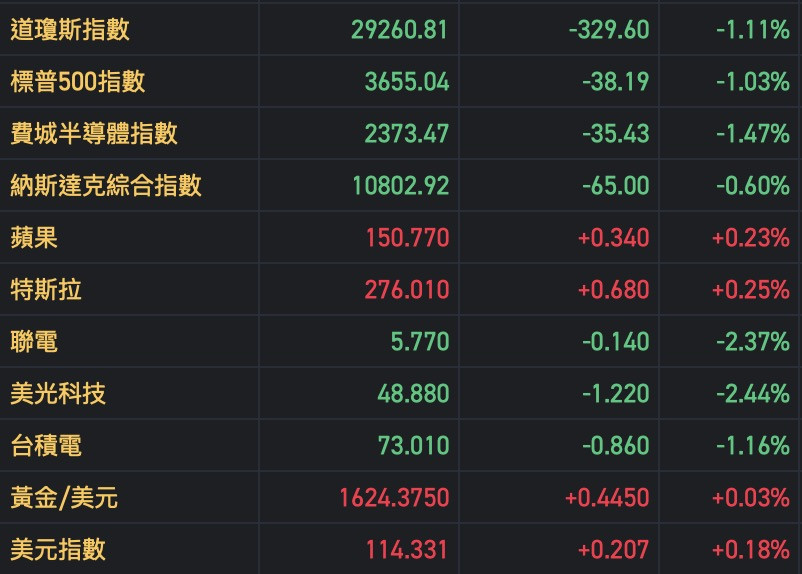
Task: Select the 1624.3750 gold price
Action: [x=394, y=498]
